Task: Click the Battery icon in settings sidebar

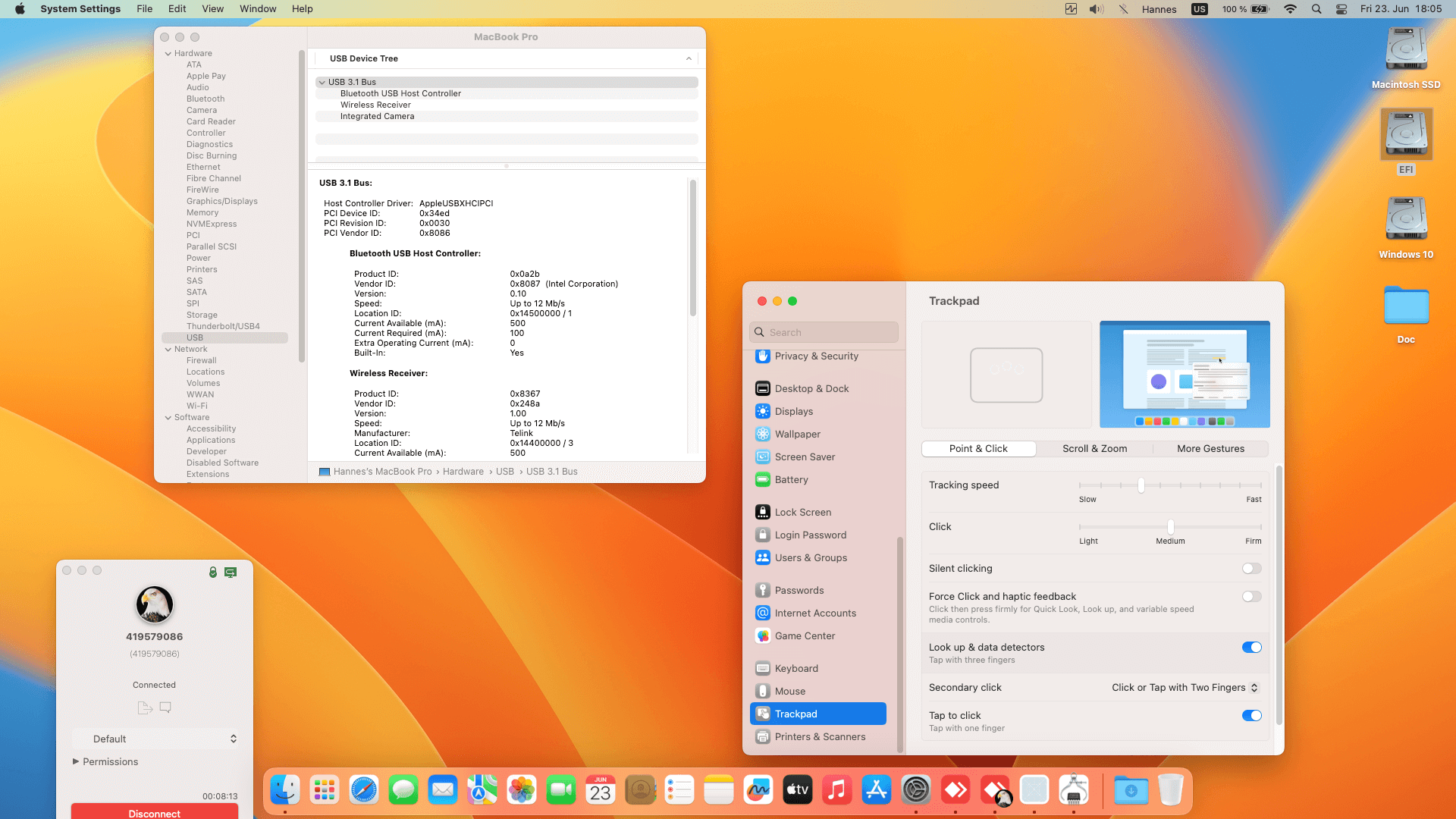Action: tap(763, 479)
